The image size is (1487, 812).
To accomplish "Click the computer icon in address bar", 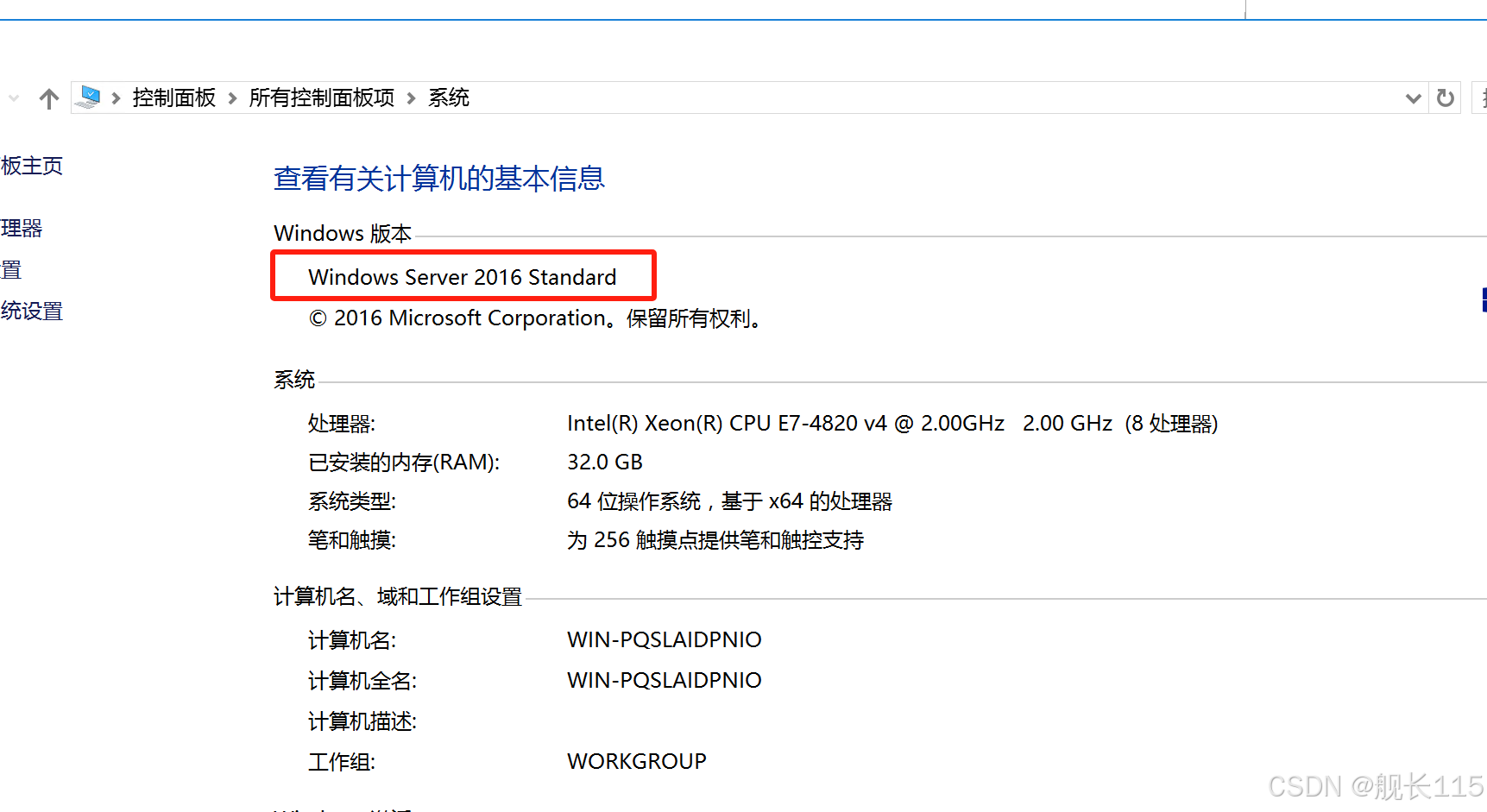I will (87, 98).
